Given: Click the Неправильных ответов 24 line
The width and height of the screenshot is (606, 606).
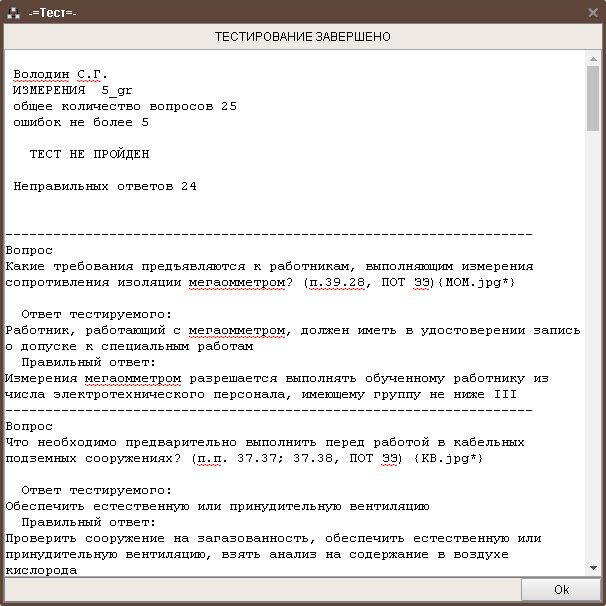Looking at the screenshot, I should point(105,186).
